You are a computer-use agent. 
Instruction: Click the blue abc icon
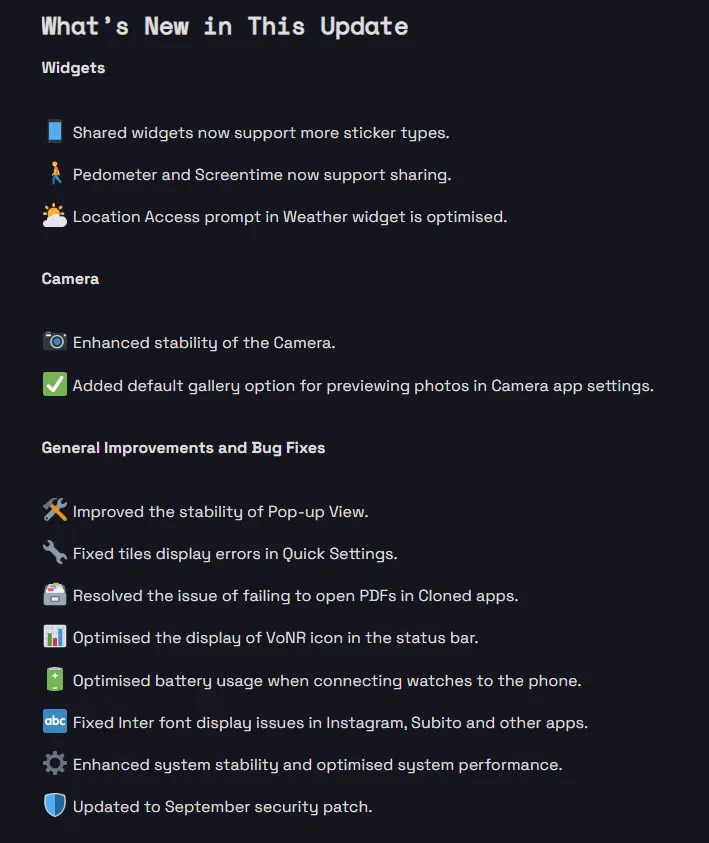click(x=55, y=722)
